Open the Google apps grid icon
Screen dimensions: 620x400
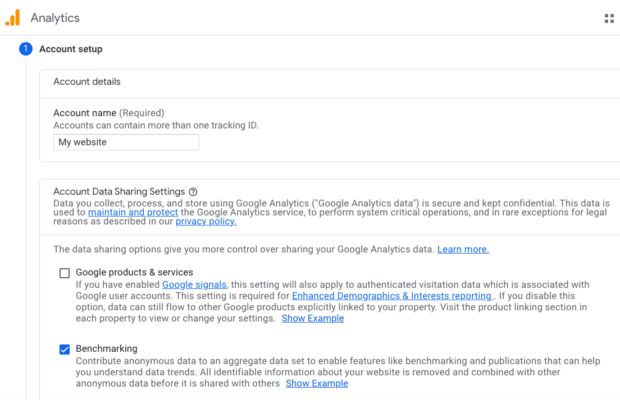tap(609, 18)
